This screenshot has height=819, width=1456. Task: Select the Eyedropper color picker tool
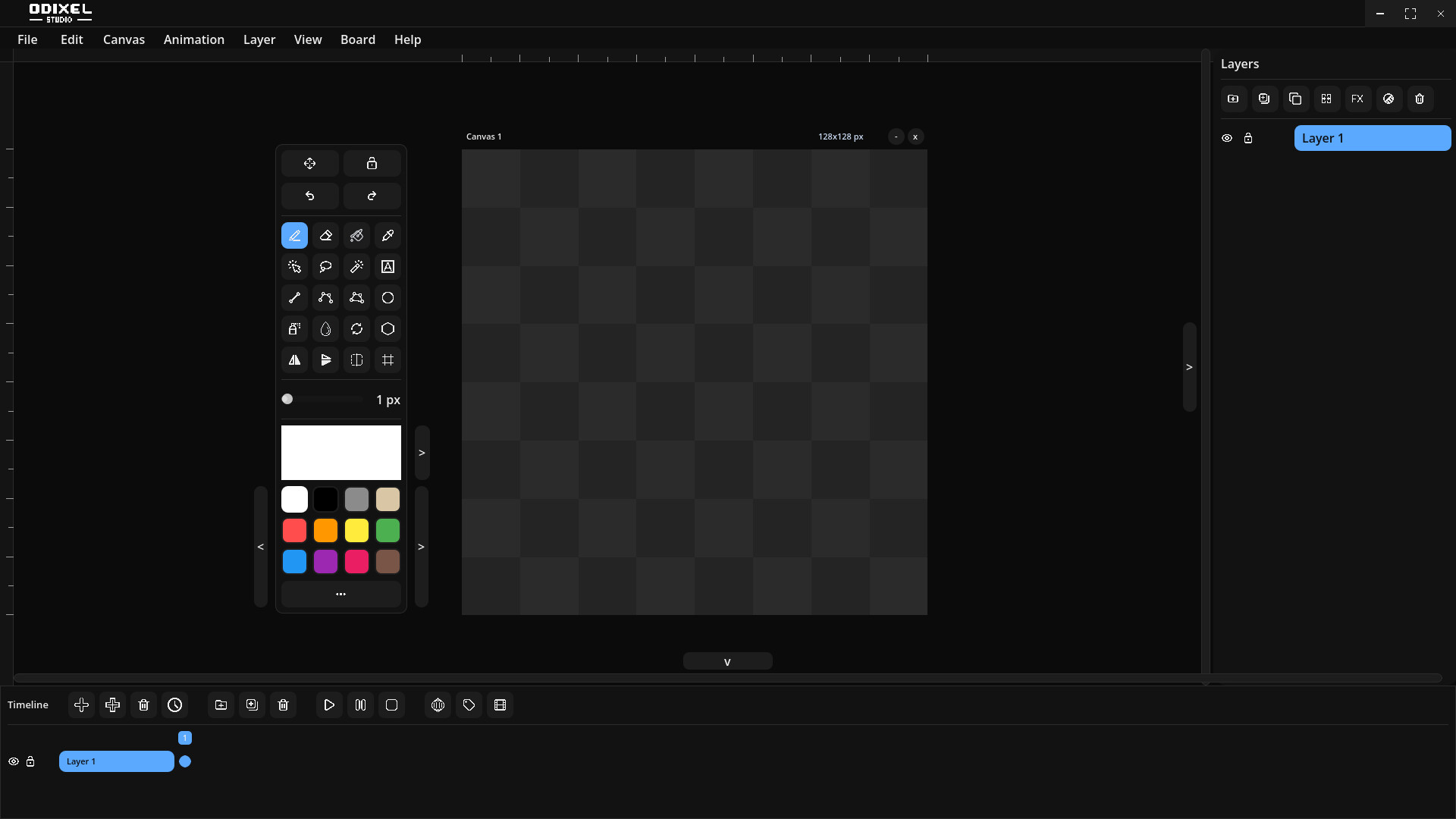388,236
